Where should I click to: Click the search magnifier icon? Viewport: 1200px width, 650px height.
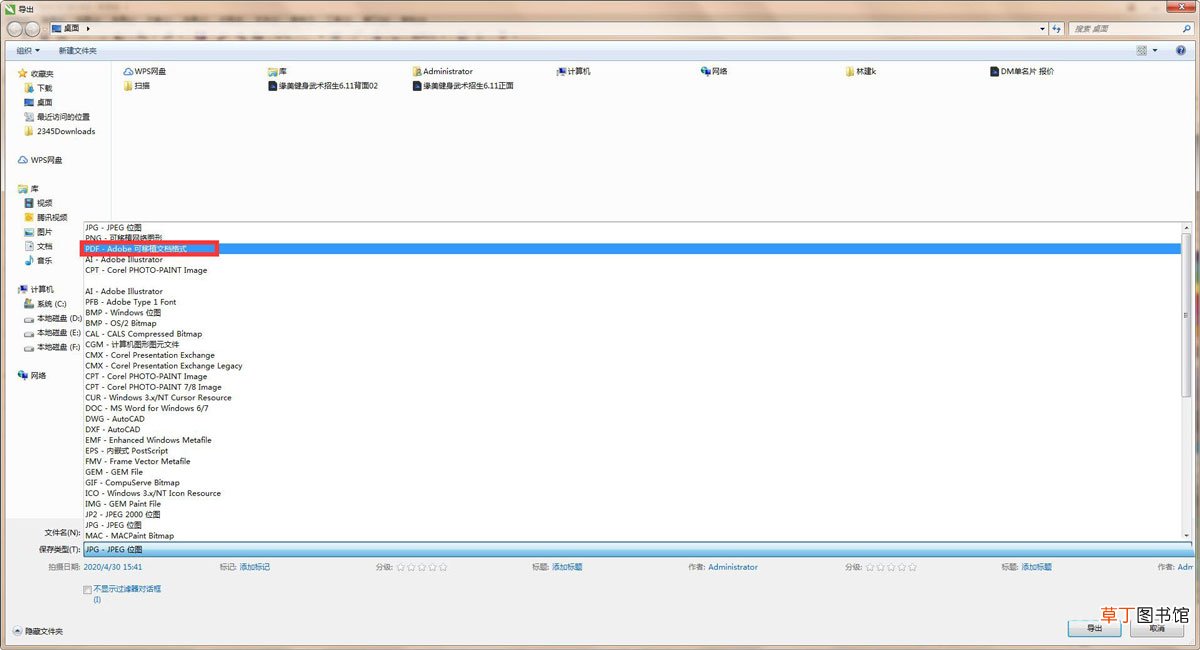point(1185,29)
